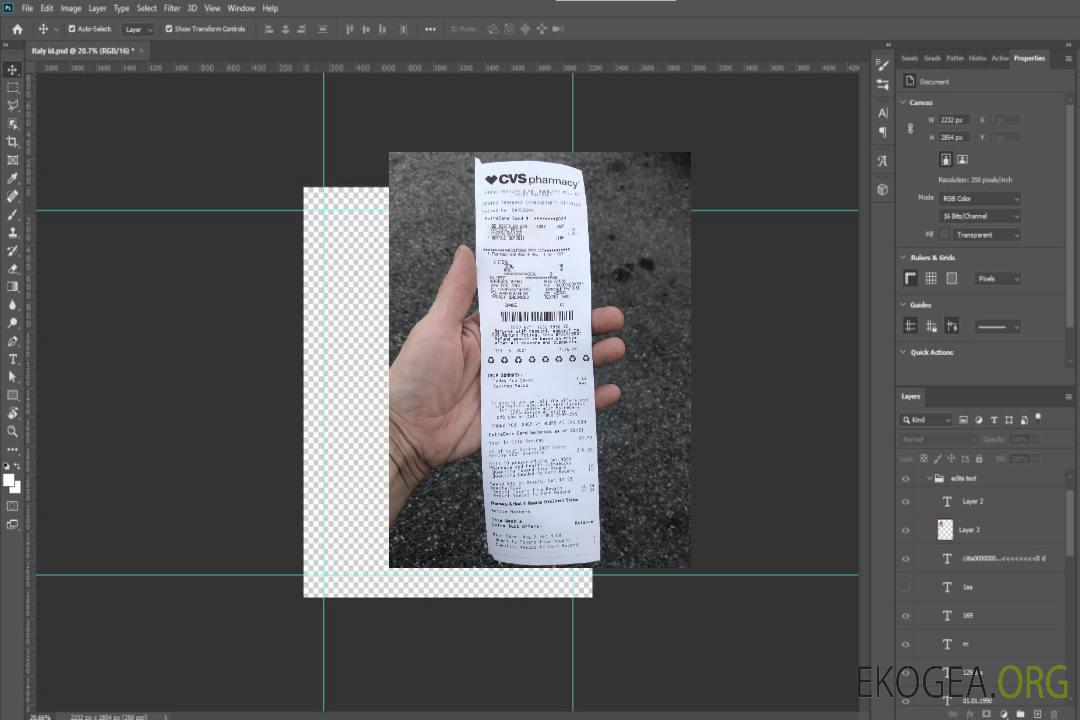
Task: Toggle the Auto-Select checkbox
Action: coord(72,29)
